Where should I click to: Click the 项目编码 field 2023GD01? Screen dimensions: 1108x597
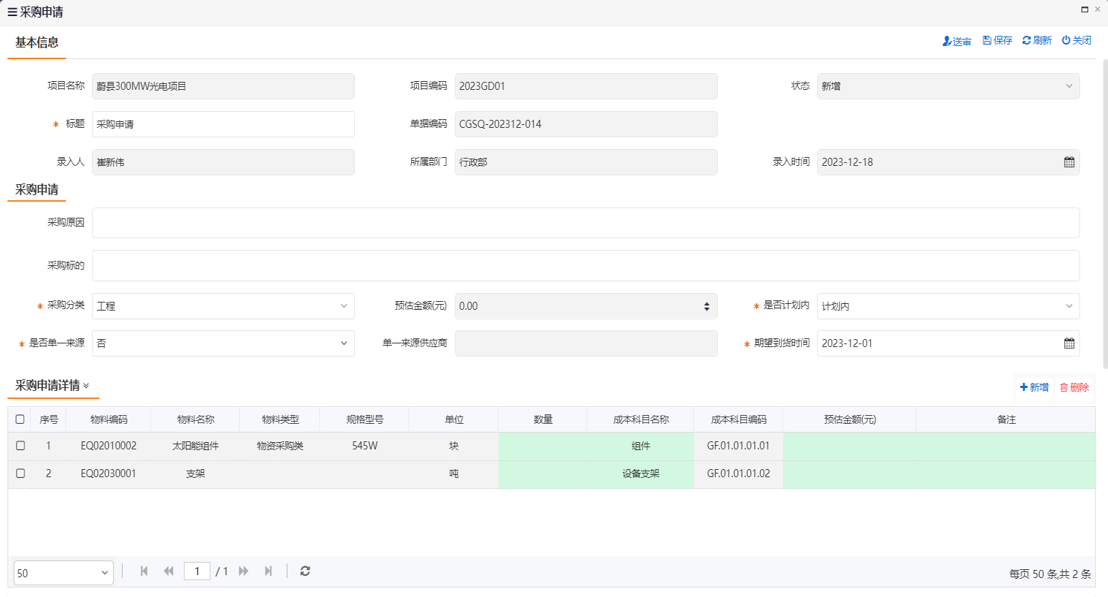pyautogui.click(x=586, y=86)
